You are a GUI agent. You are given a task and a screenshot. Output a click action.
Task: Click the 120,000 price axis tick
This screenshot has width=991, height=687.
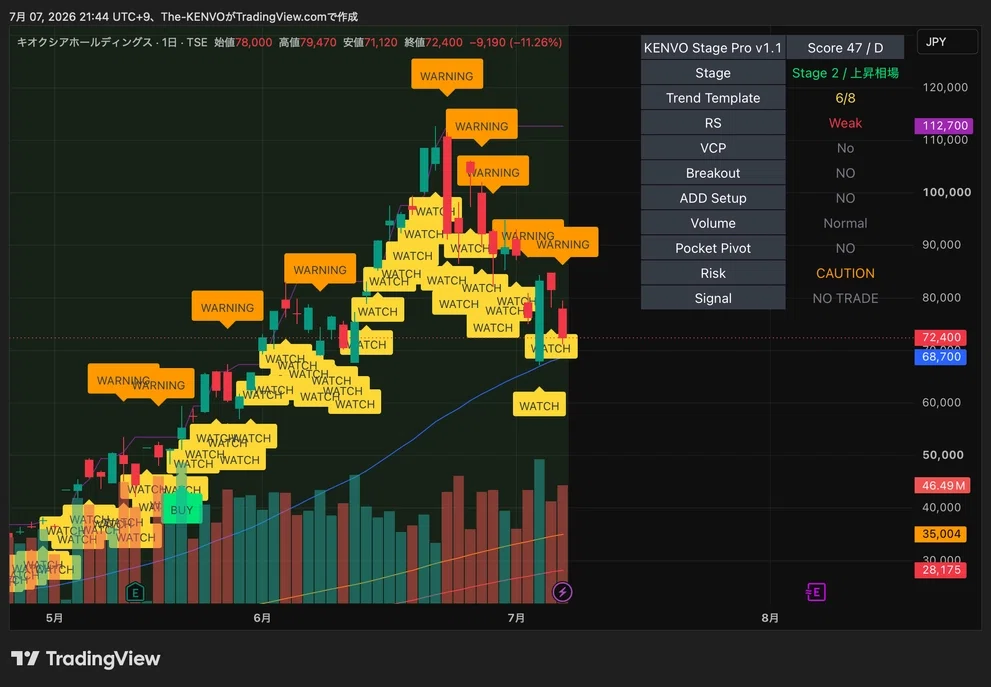(944, 87)
